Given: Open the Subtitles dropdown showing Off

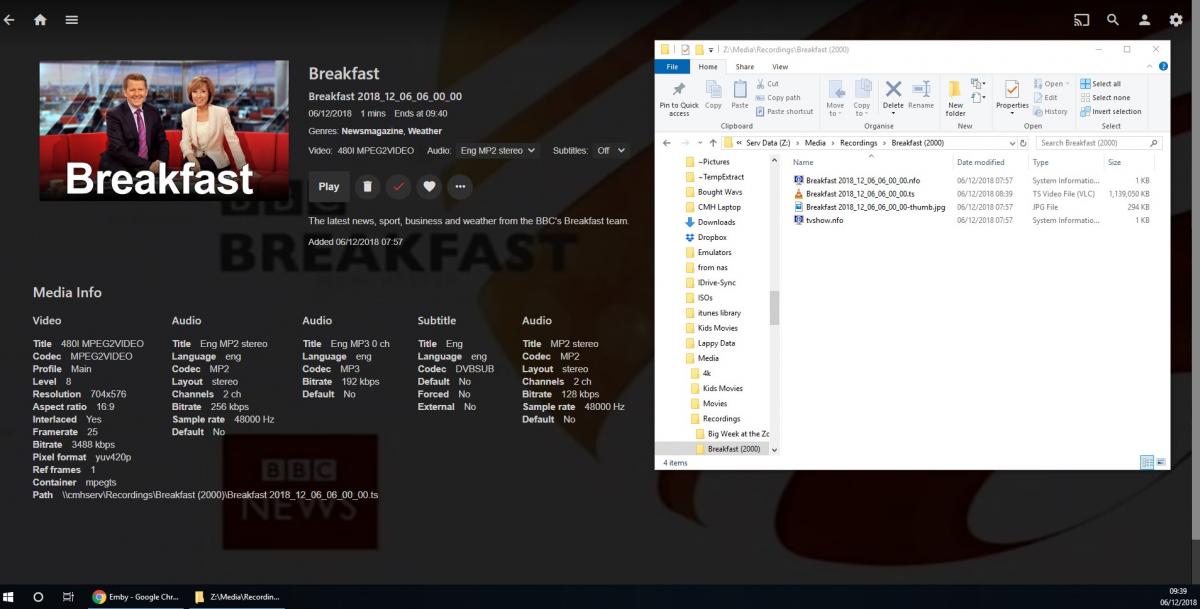Looking at the screenshot, I should [610, 150].
